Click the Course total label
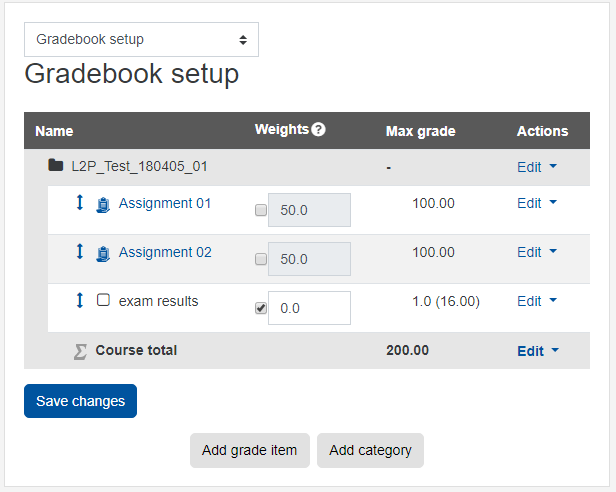This screenshot has height=492, width=616. 136,350
